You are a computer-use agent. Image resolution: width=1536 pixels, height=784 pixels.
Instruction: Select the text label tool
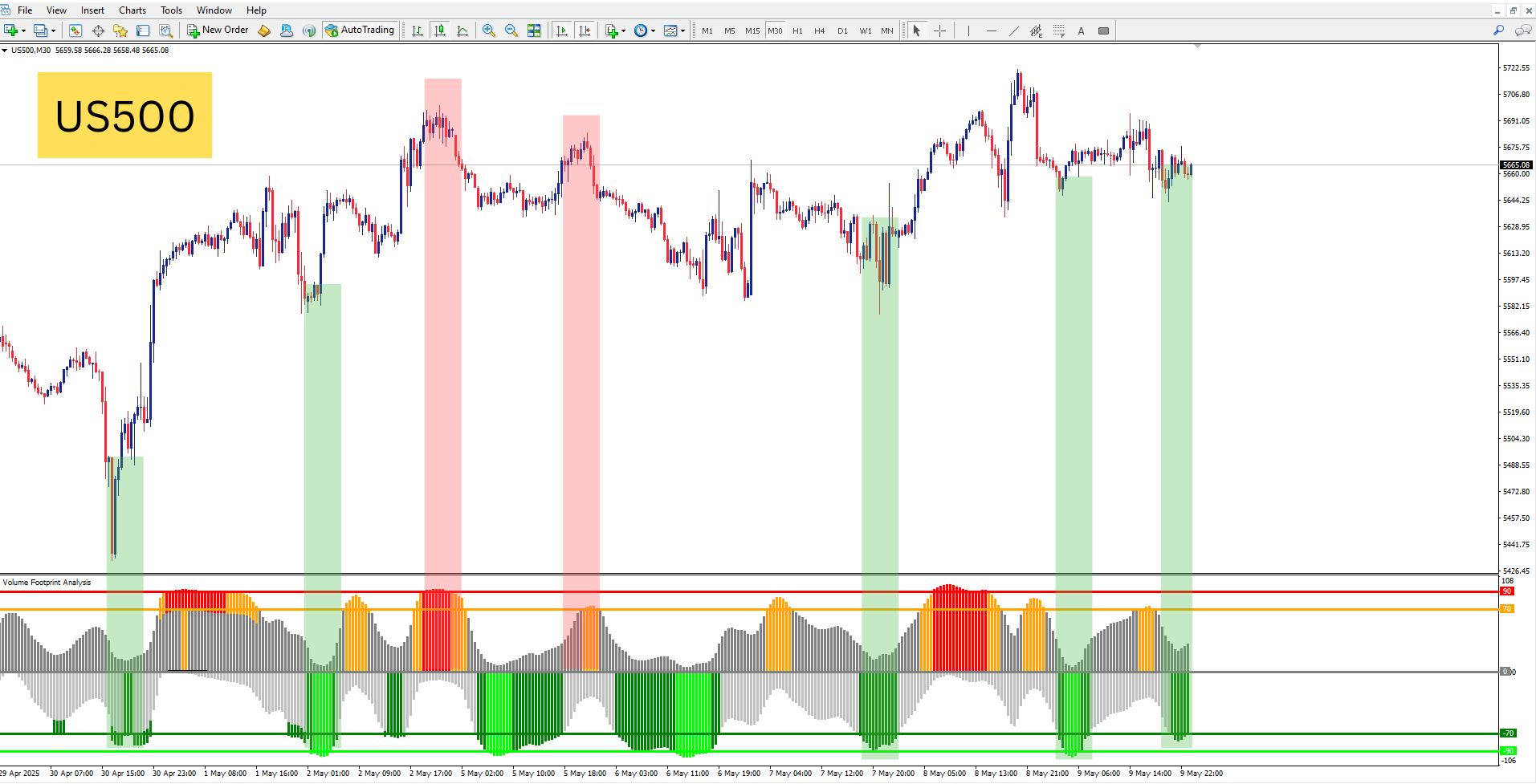pos(1081,30)
